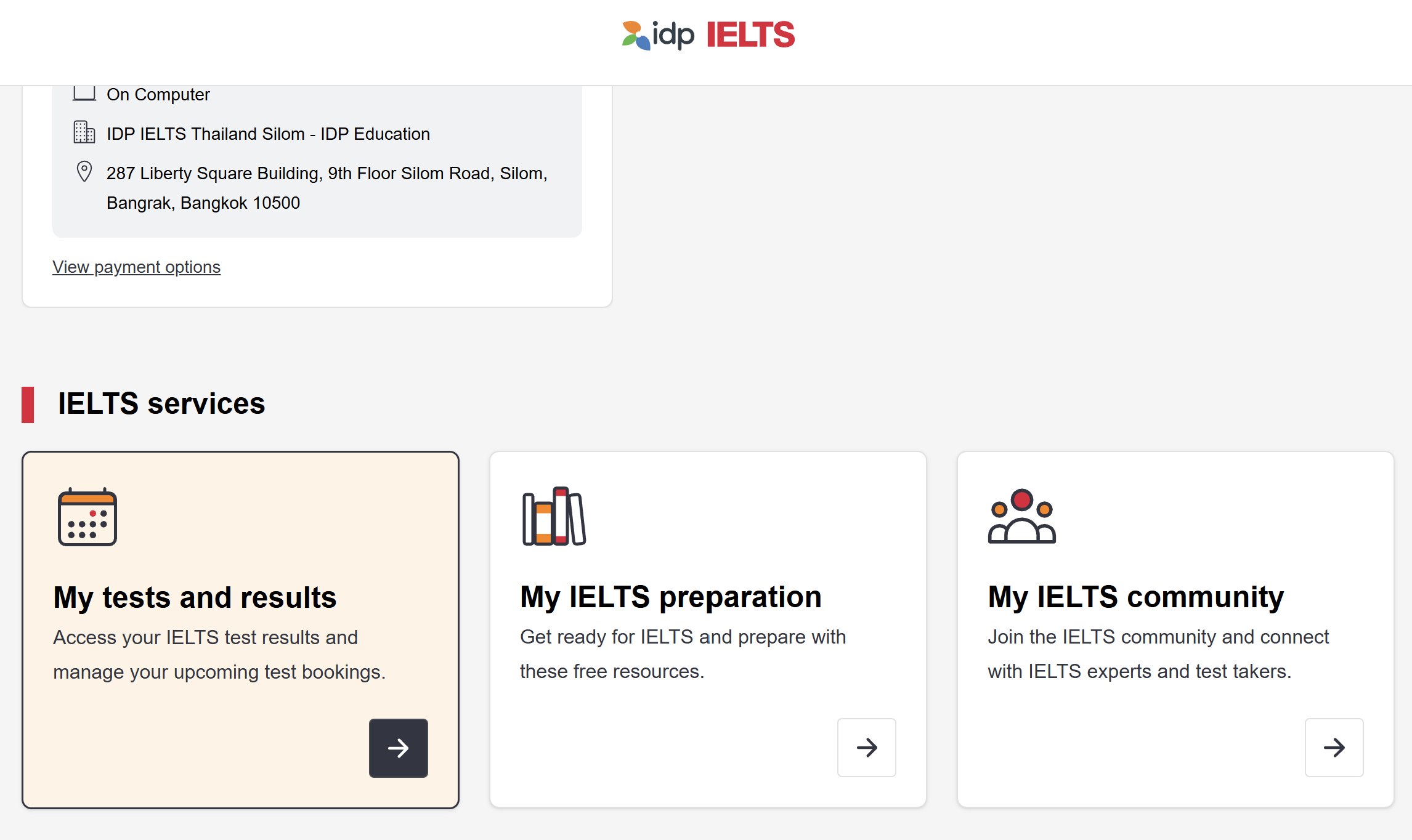The width and height of the screenshot is (1412, 840).
Task: Click the building icon beside IDP Education
Action: click(x=84, y=132)
